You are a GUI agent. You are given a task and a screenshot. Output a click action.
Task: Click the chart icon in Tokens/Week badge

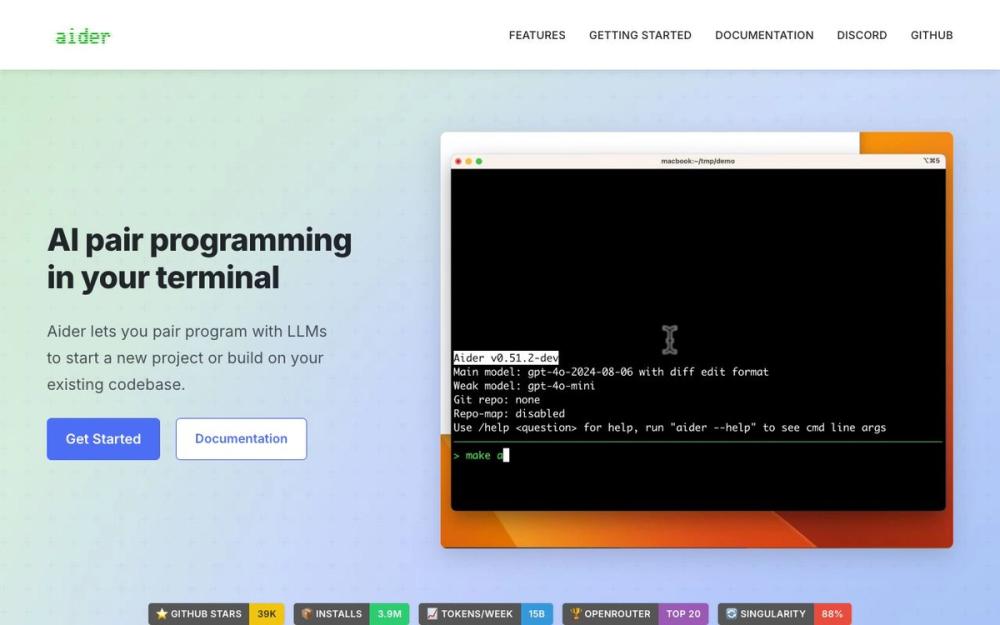[432, 614]
